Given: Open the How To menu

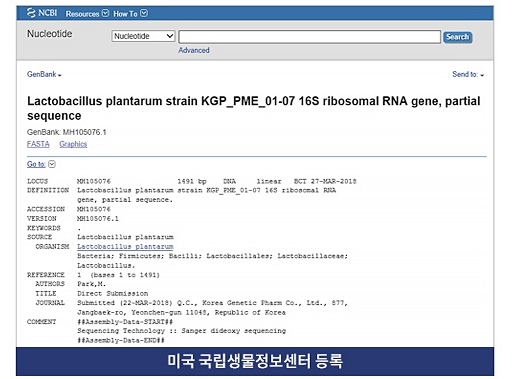Looking at the screenshot, I should (130, 14).
